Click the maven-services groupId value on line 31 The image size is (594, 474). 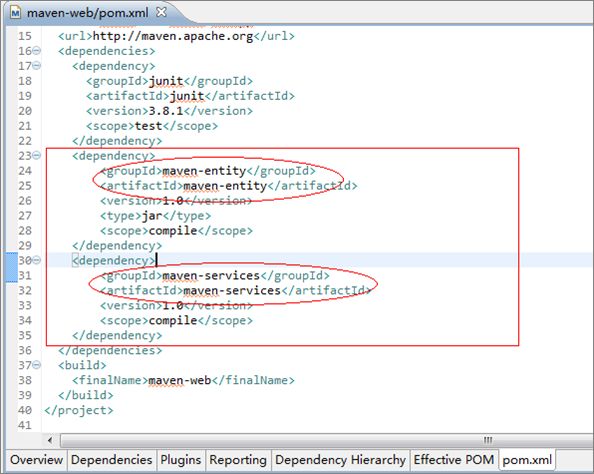pyautogui.click(x=211, y=275)
